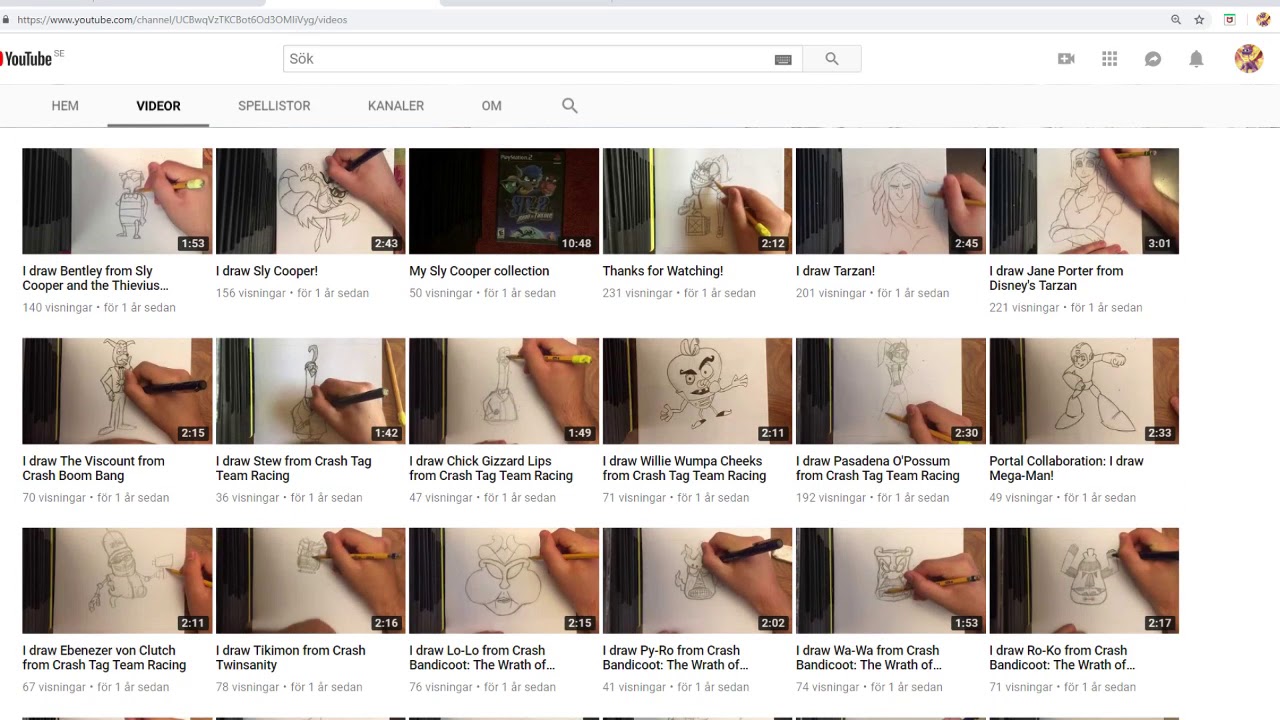1280x720 pixels.
Task: Open 'I draw Py-Ro from Crash Bandicoot' title
Action: coord(675,658)
